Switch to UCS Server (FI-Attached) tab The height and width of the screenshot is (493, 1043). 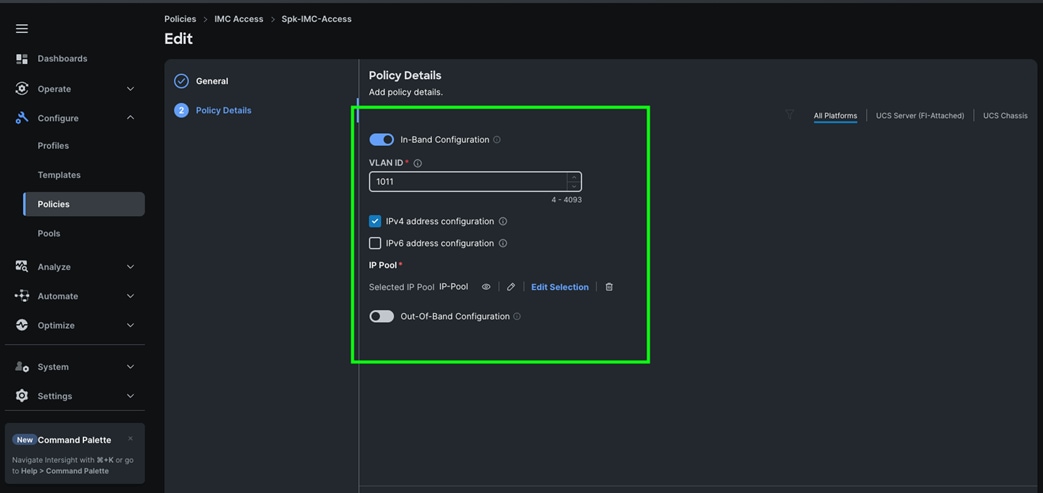click(x=920, y=116)
